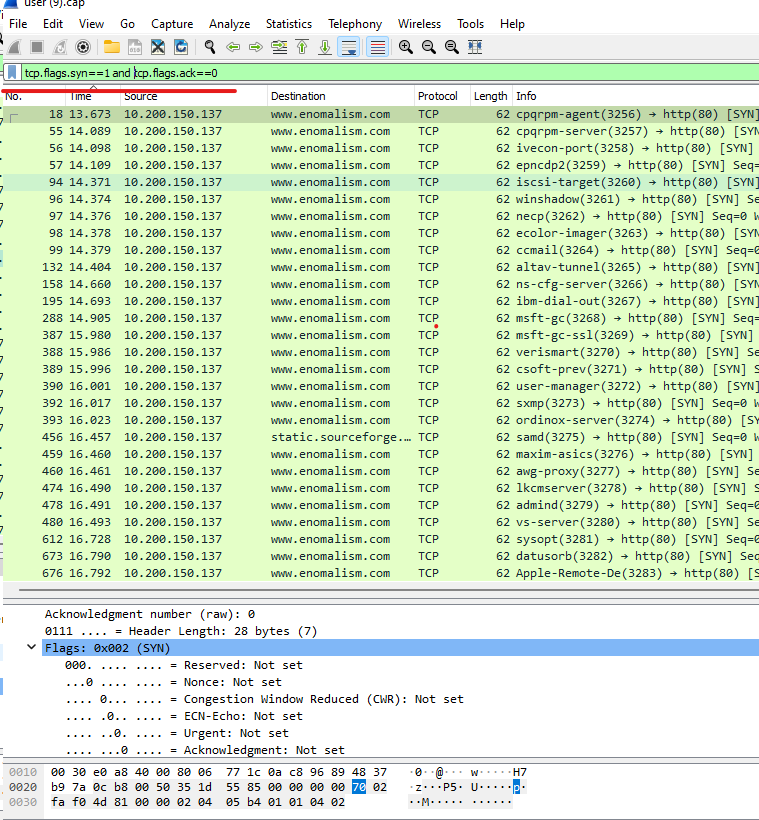Stop capturing packets square icon
The width and height of the screenshot is (759, 820).
tap(37, 47)
